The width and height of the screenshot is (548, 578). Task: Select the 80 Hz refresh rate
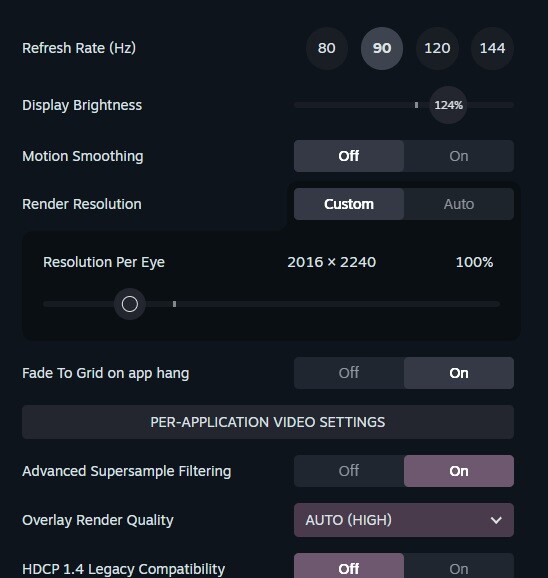pyautogui.click(x=327, y=48)
